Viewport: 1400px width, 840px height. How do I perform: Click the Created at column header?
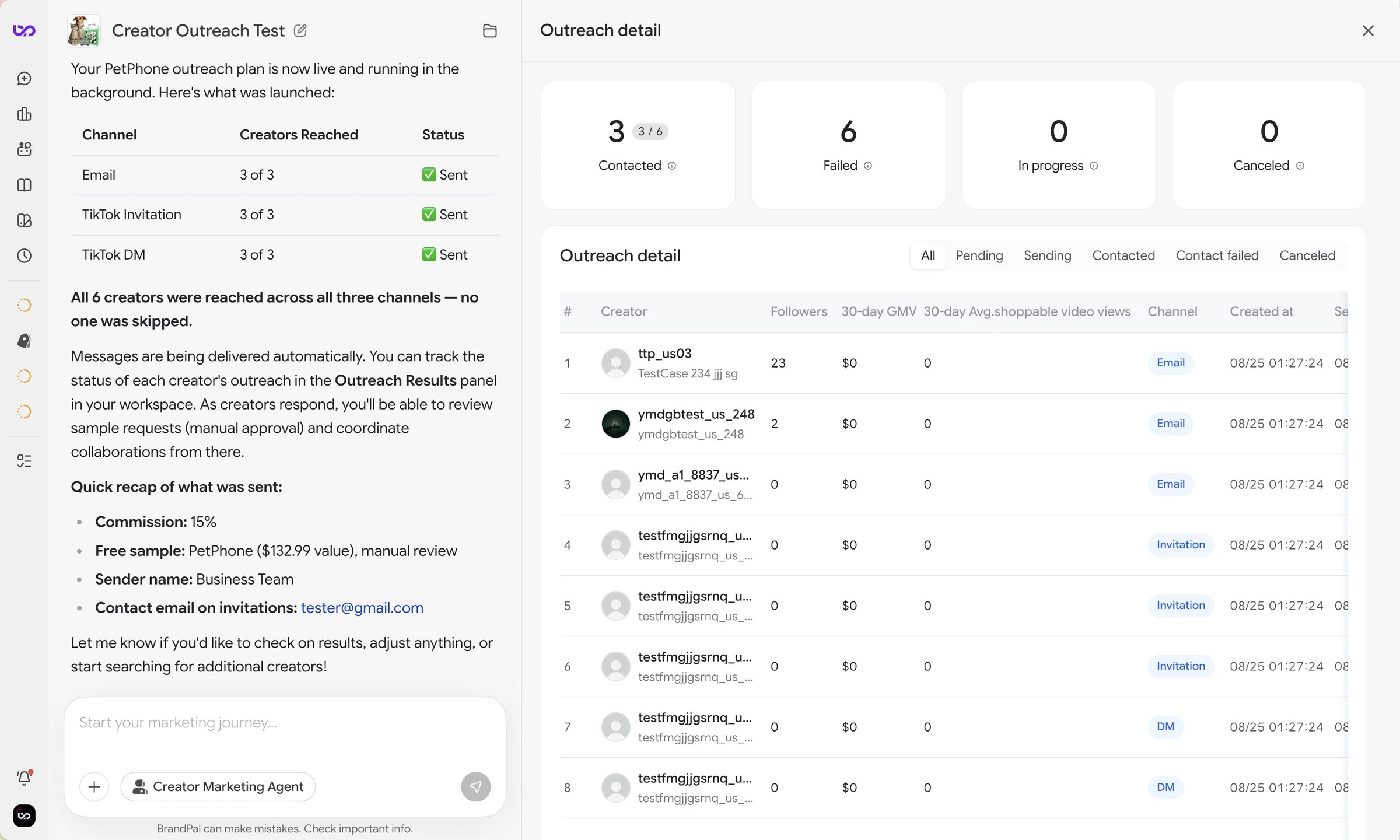pos(1261,311)
